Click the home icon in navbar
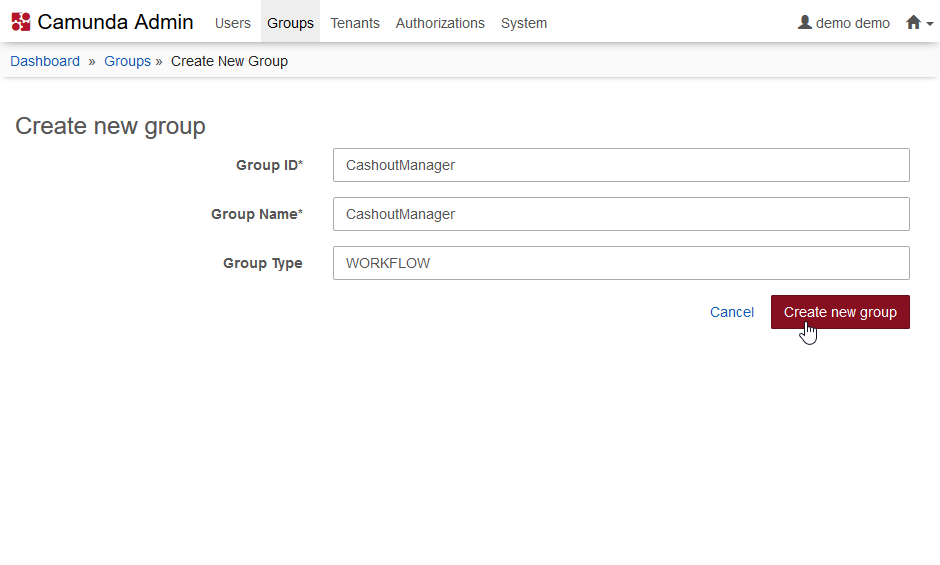940x565 pixels. pyautogui.click(x=913, y=22)
